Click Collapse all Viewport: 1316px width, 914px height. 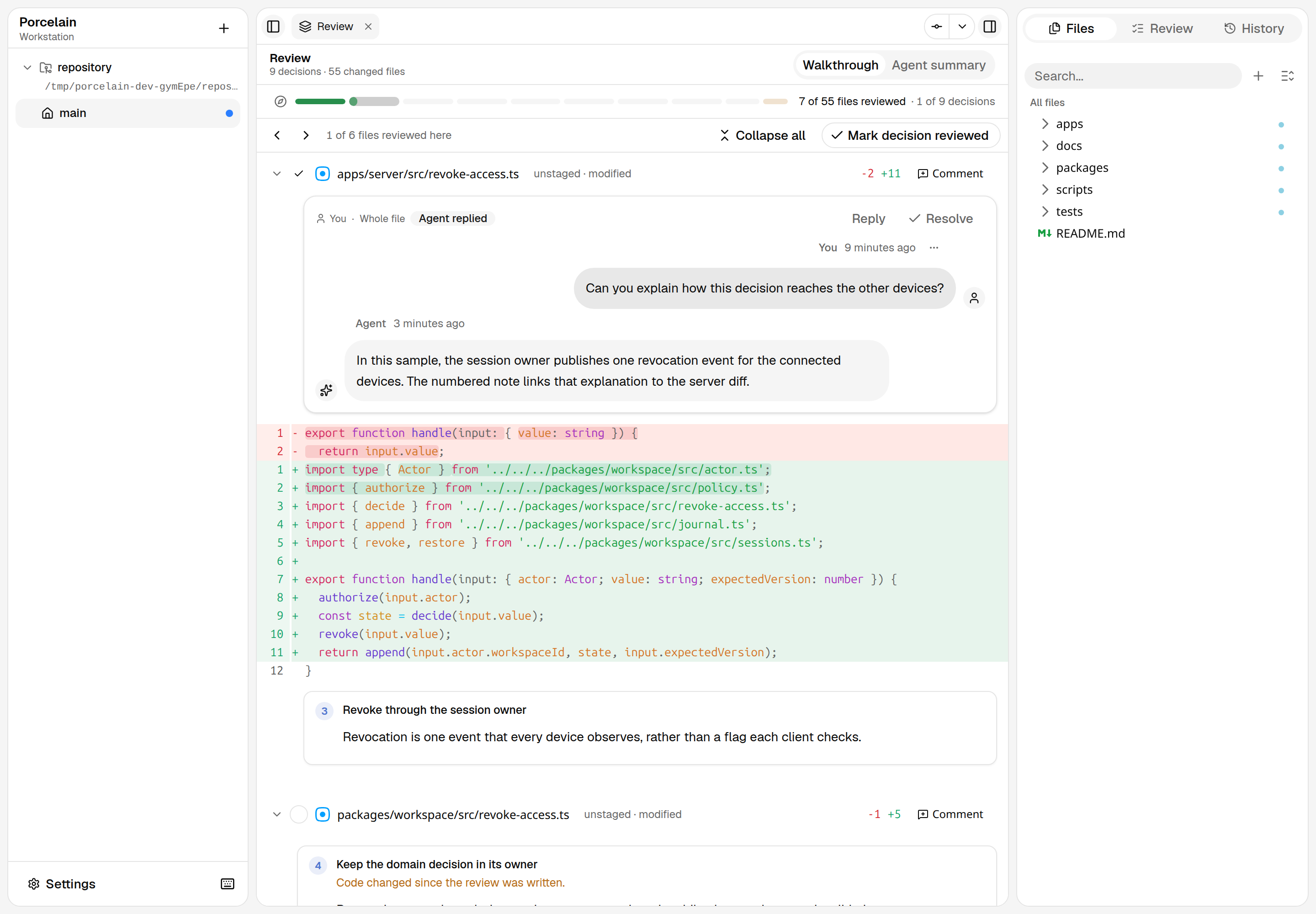point(762,135)
